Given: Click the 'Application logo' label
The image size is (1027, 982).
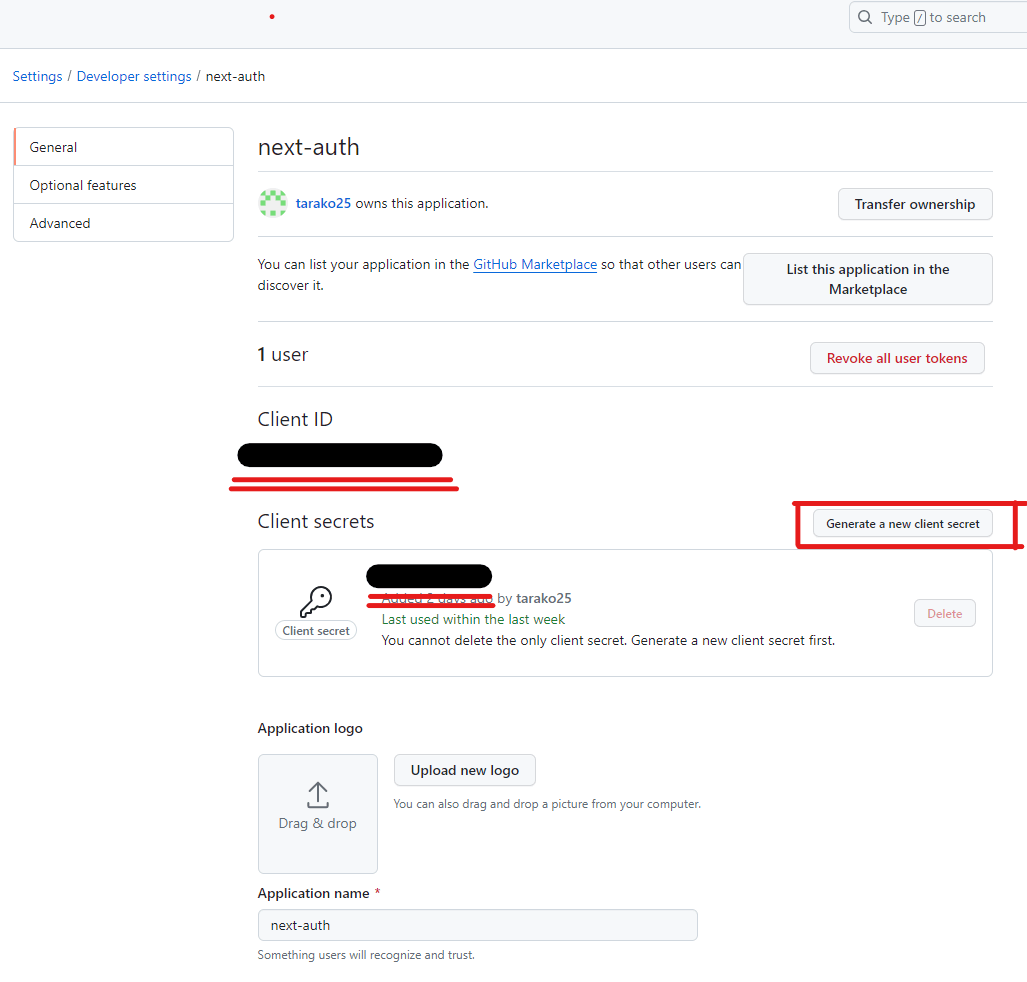Looking at the screenshot, I should [310, 728].
